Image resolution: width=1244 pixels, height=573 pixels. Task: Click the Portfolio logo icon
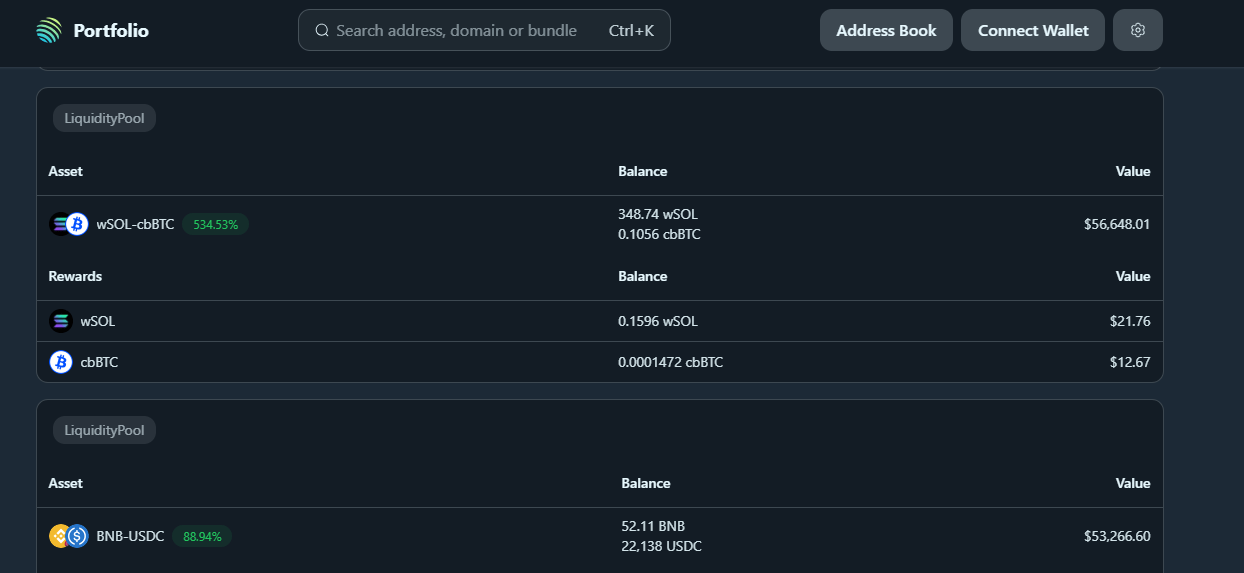click(48, 31)
